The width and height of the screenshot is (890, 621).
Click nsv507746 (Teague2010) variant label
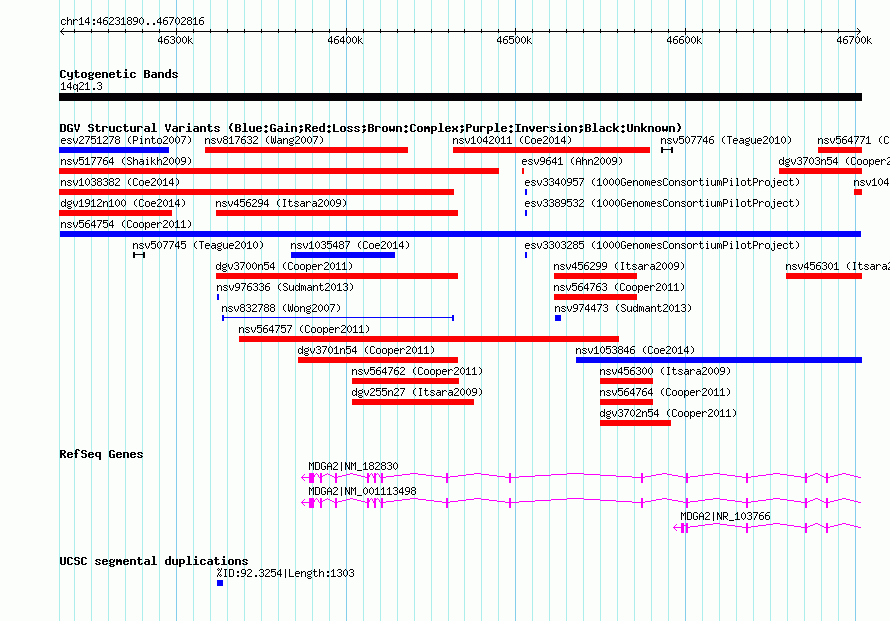click(726, 140)
